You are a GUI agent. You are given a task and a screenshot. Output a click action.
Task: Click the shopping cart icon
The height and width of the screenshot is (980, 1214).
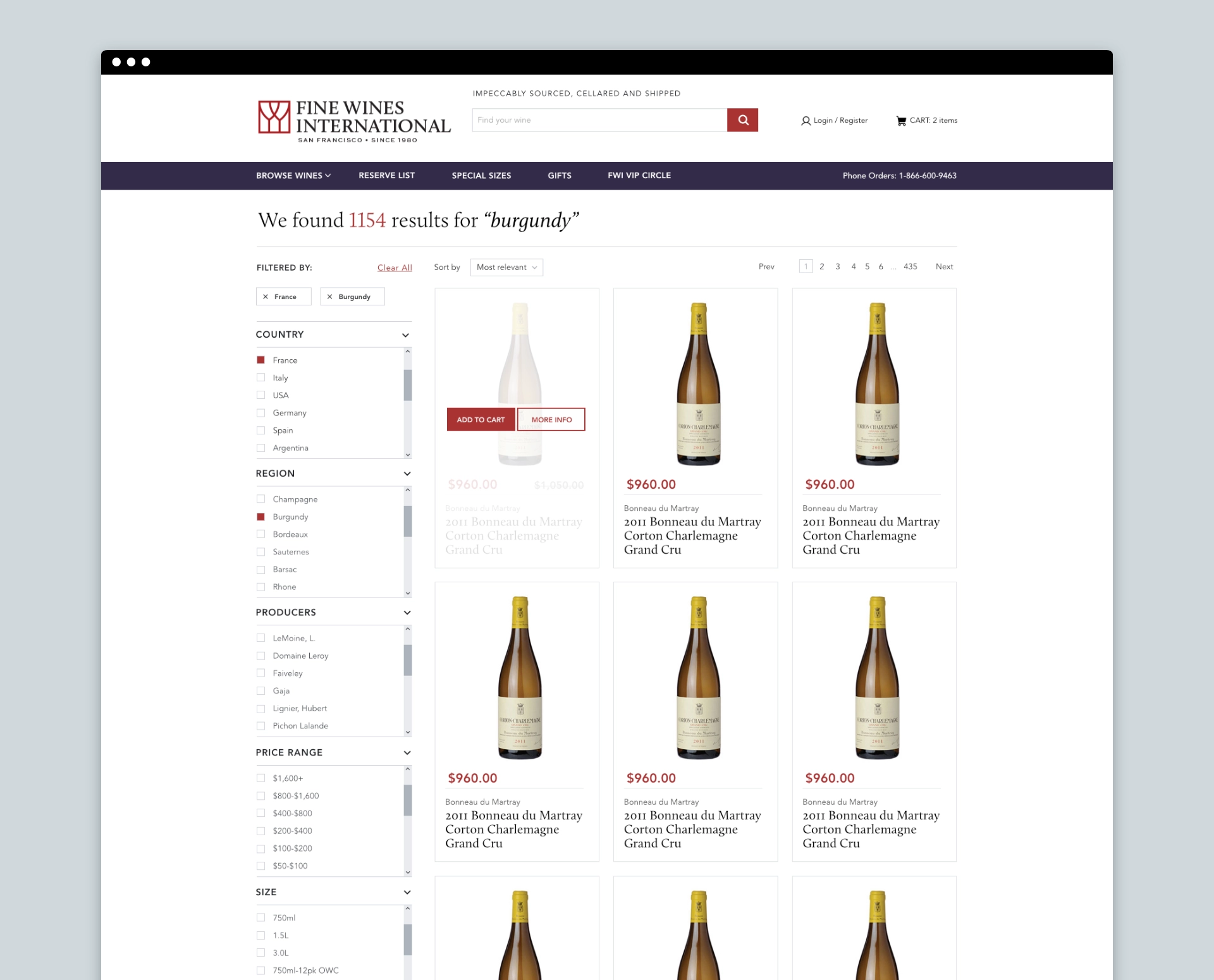(x=901, y=121)
